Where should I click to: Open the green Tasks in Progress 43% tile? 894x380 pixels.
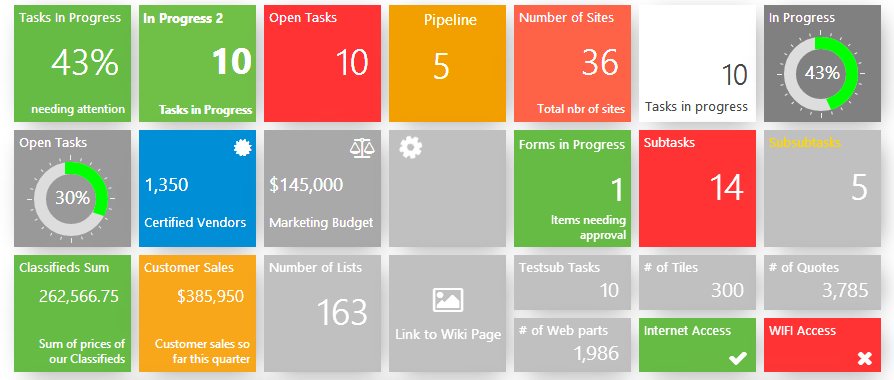[72, 63]
